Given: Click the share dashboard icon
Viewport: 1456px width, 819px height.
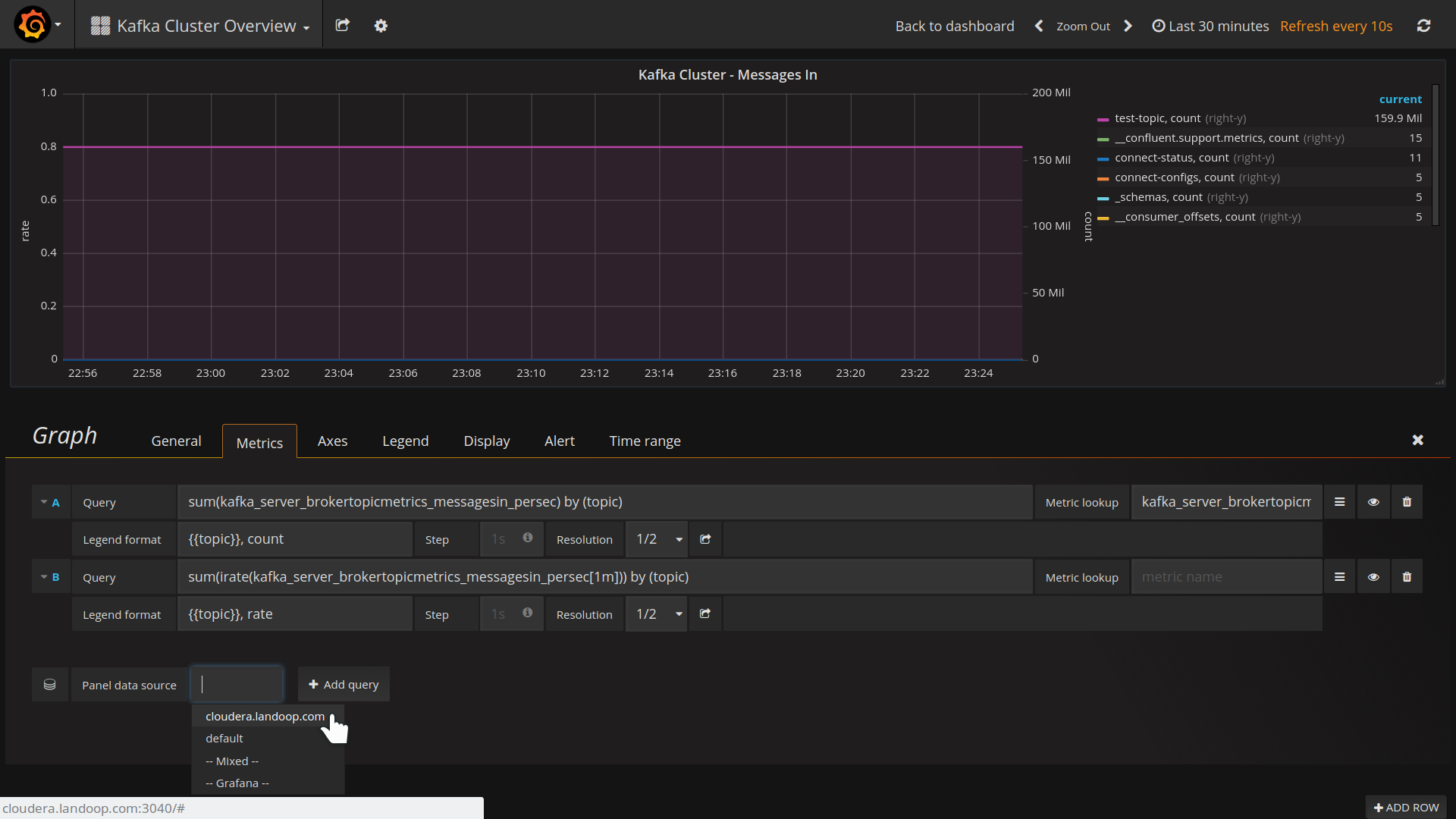Looking at the screenshot, I should tap(343, 25).
